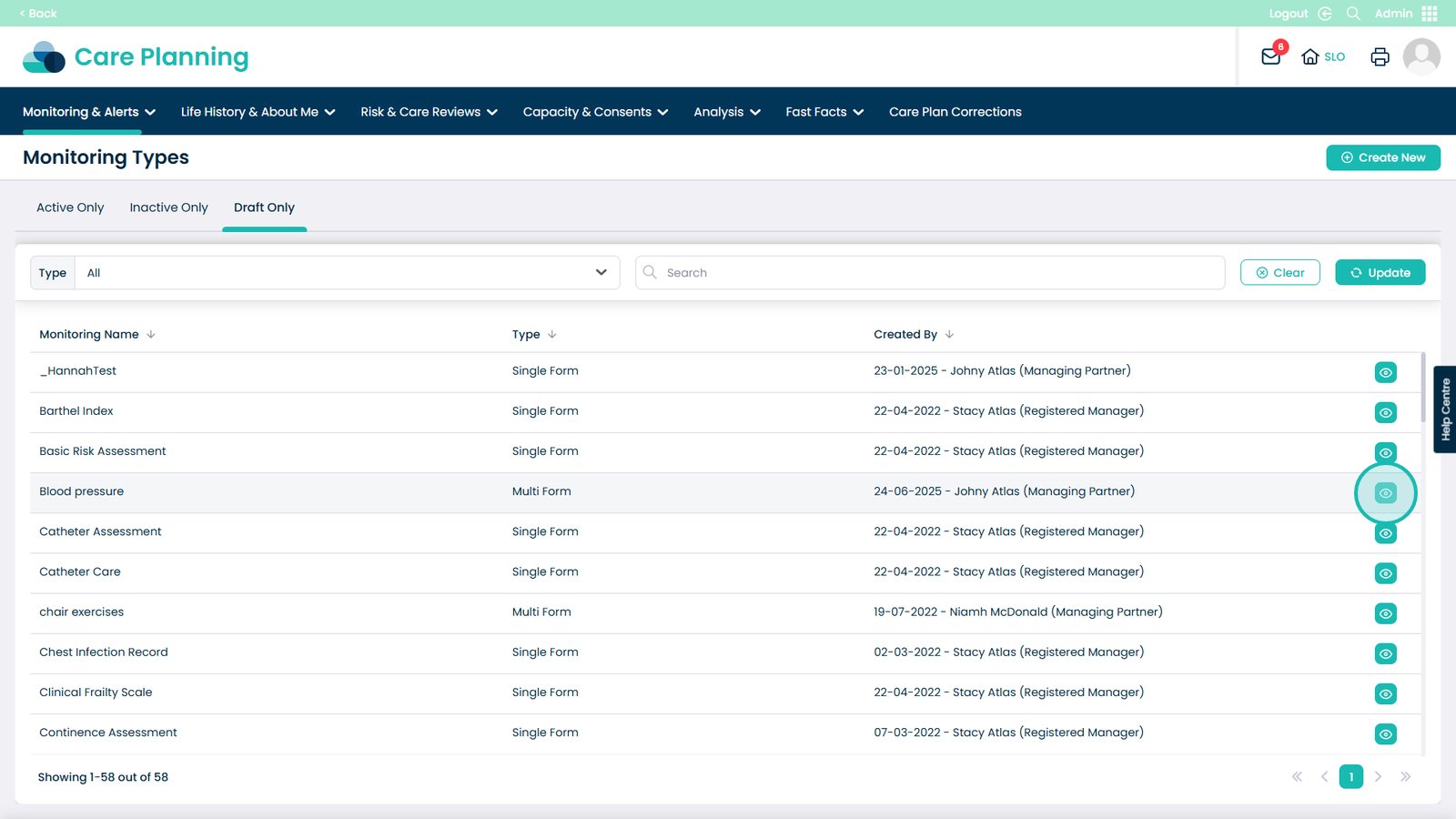Click the Clear filter button
The height and width of the screenshot is (819, 1456).
(x=1279, y=273)
